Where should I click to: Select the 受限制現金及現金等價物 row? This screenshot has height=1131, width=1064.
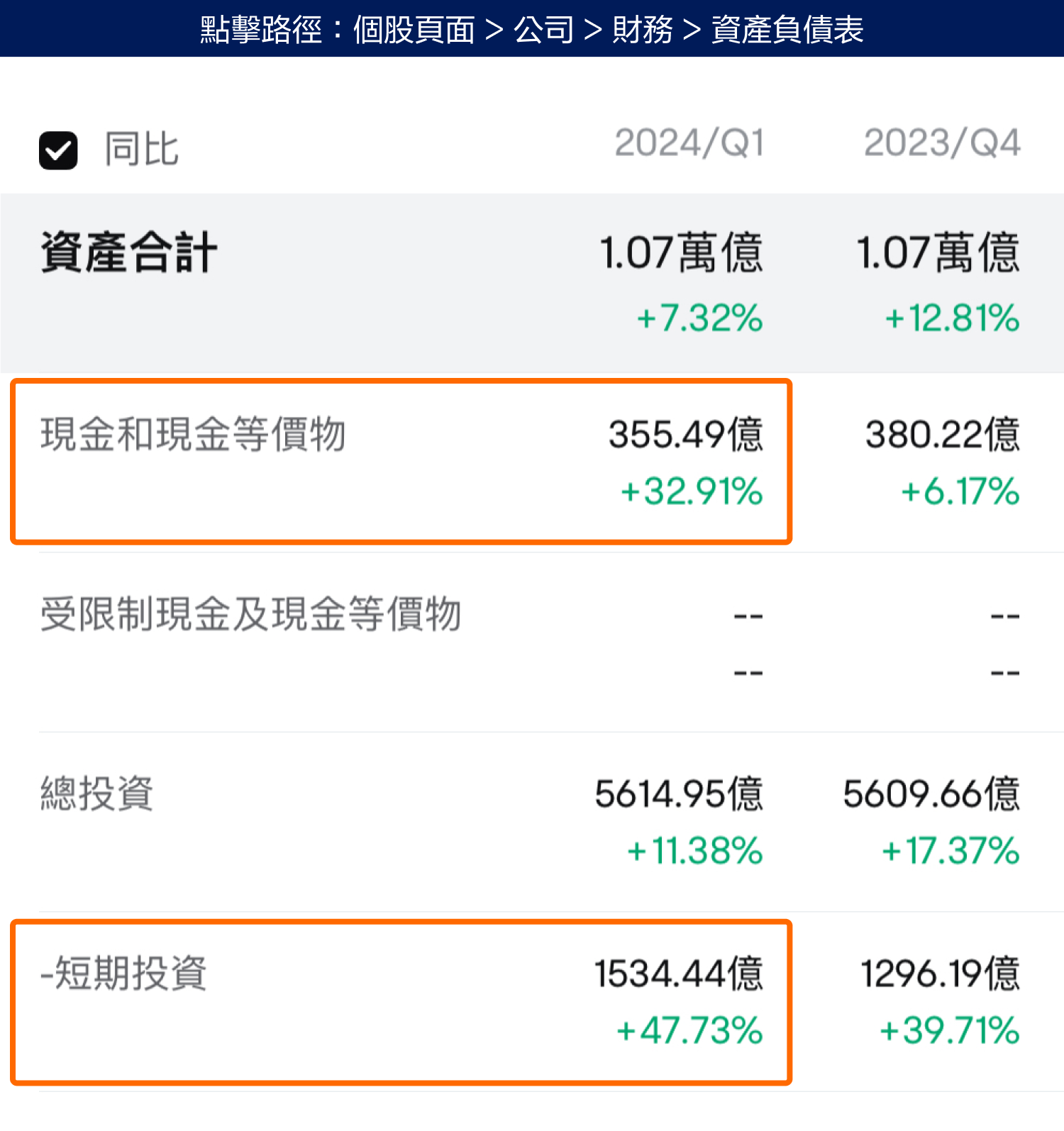tap(250, 614)
